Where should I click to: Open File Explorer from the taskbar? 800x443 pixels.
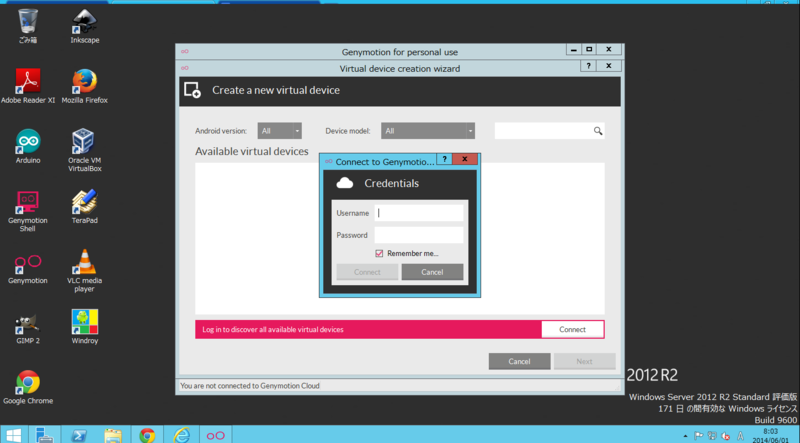pyautogui.click(x=113, y=435)
